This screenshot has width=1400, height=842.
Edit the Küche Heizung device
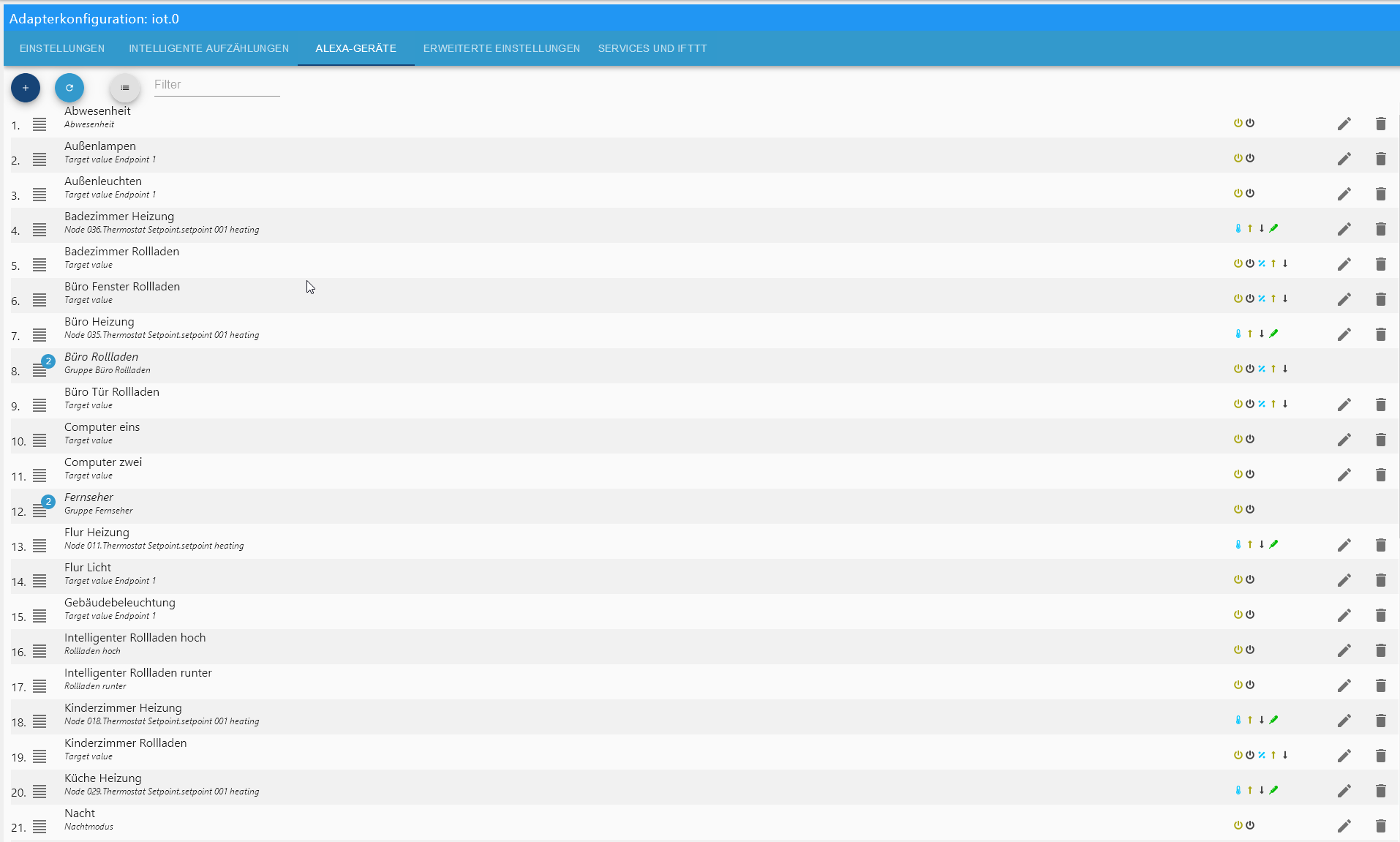point(1344,791)
